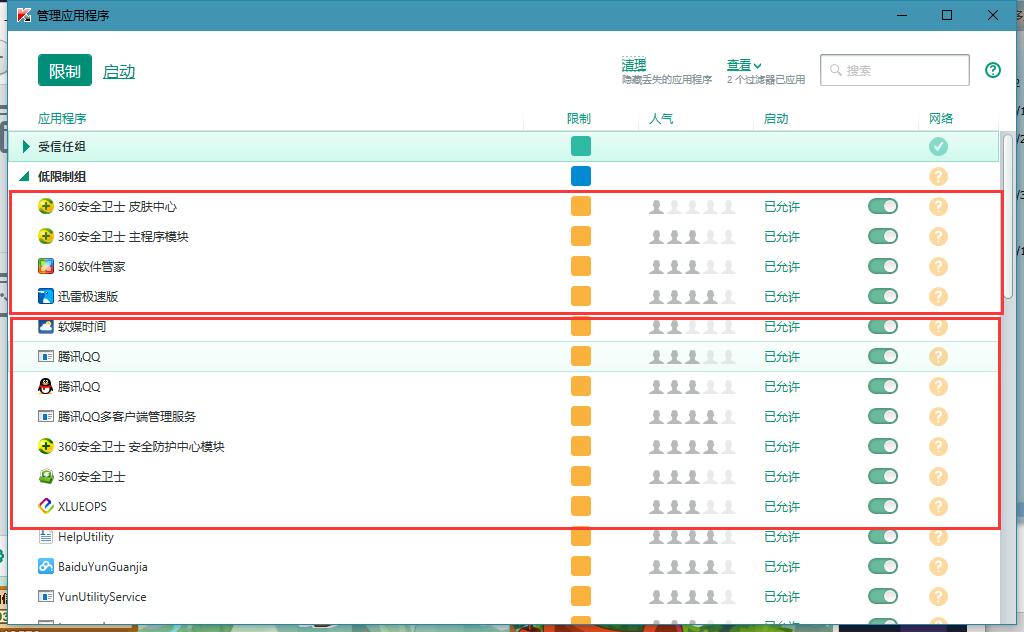This screenshot has width=1024, height=632.
Task: Open restriction level menu for 360软件管家
Action: click(581, 266)
